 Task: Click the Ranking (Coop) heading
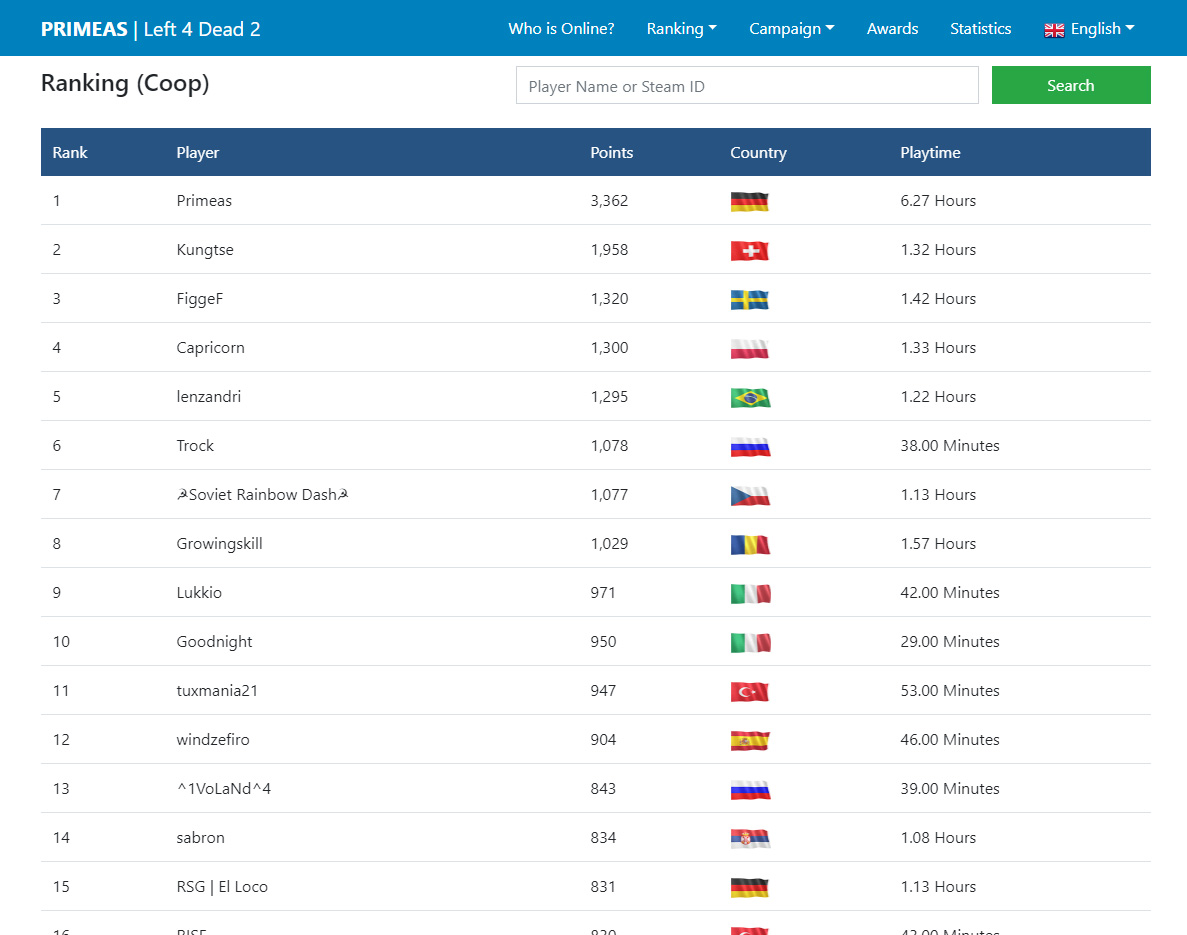[x=125, y=83]
